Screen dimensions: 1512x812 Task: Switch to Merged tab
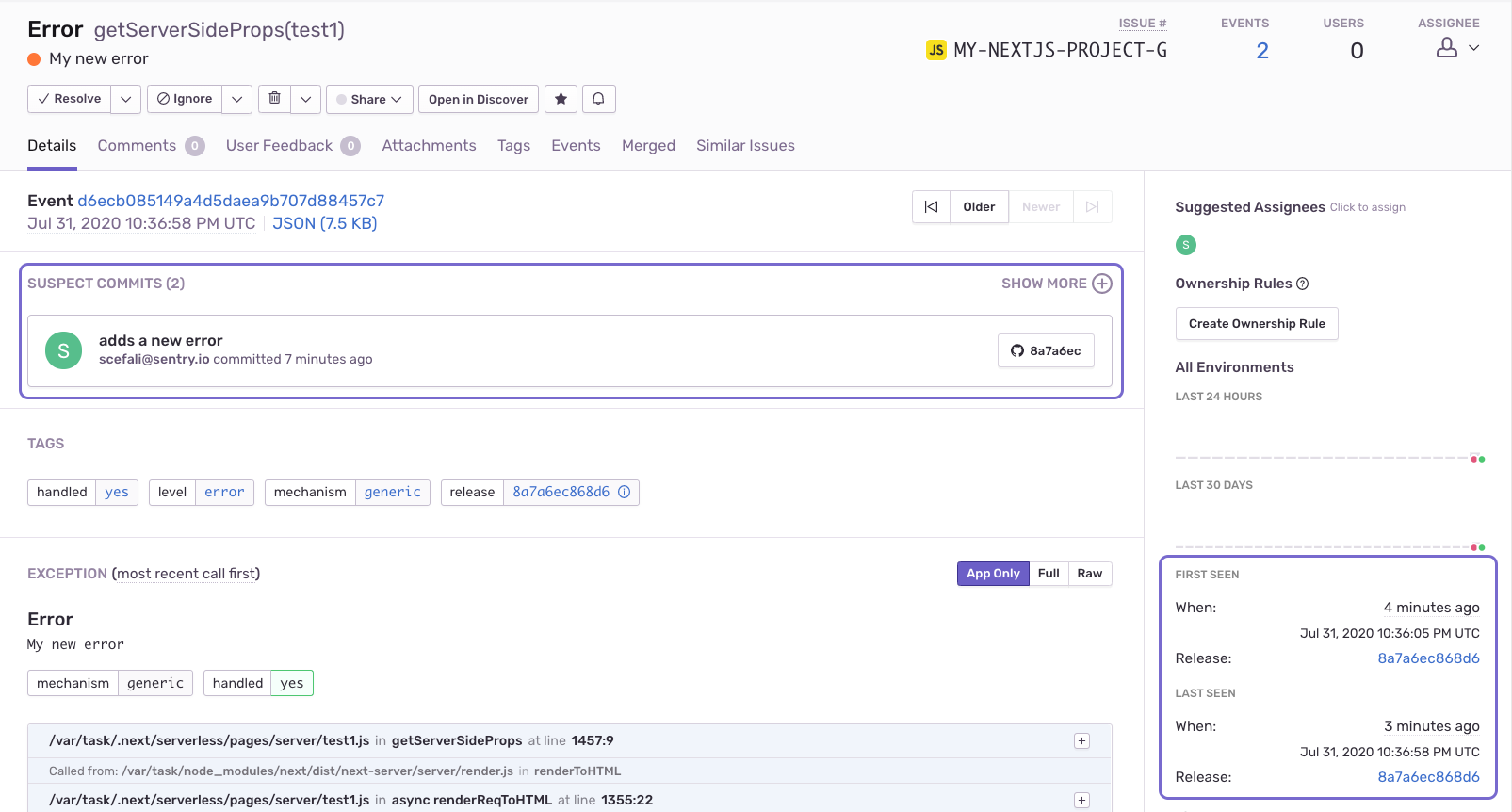click(x=648, y=146)
